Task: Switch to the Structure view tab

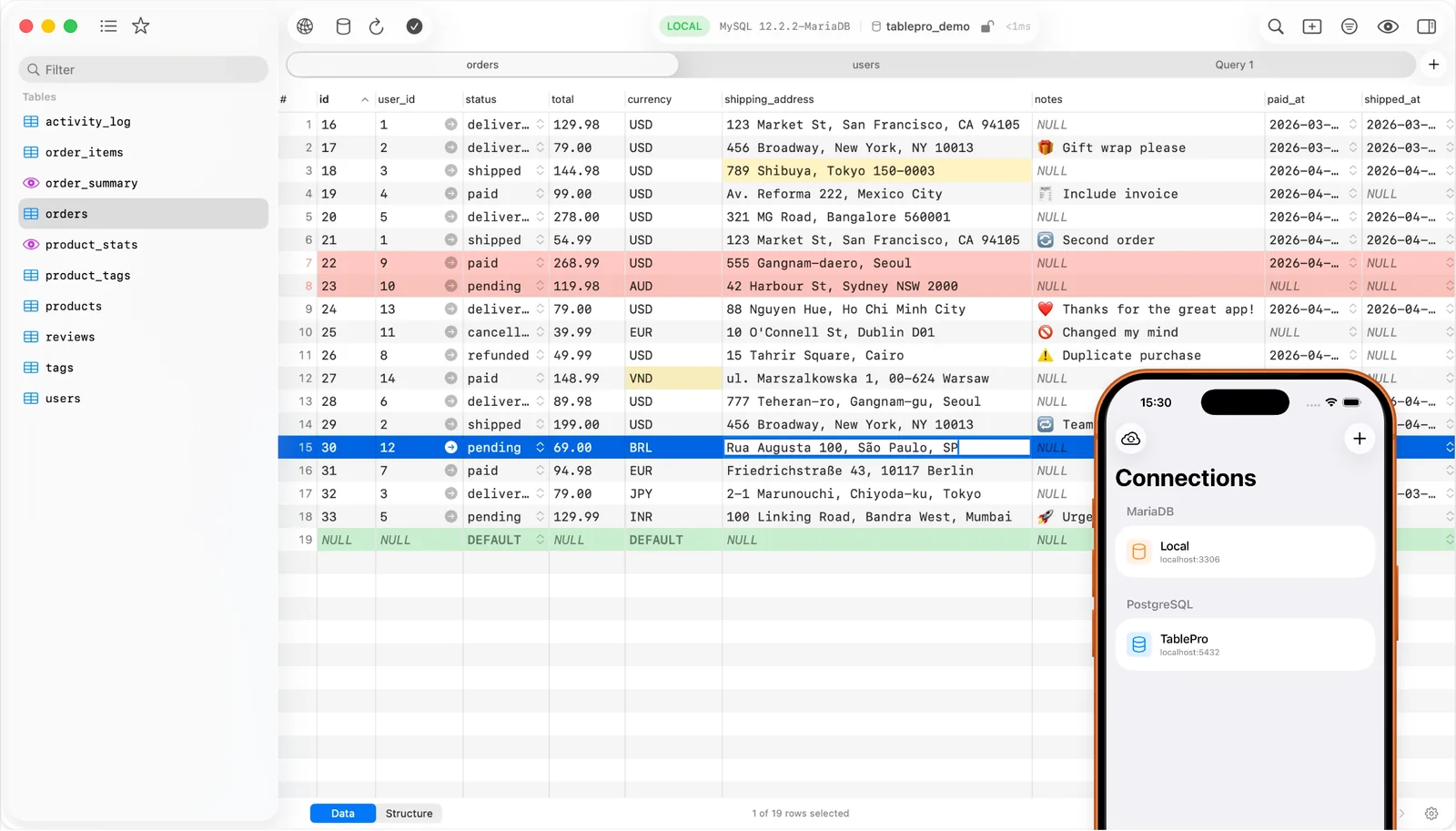Action: (409, 814)
